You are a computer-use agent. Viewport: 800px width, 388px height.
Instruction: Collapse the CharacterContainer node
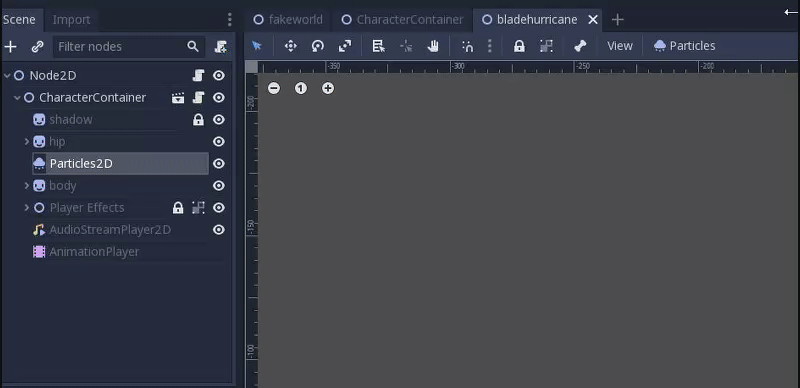[17, 98]
